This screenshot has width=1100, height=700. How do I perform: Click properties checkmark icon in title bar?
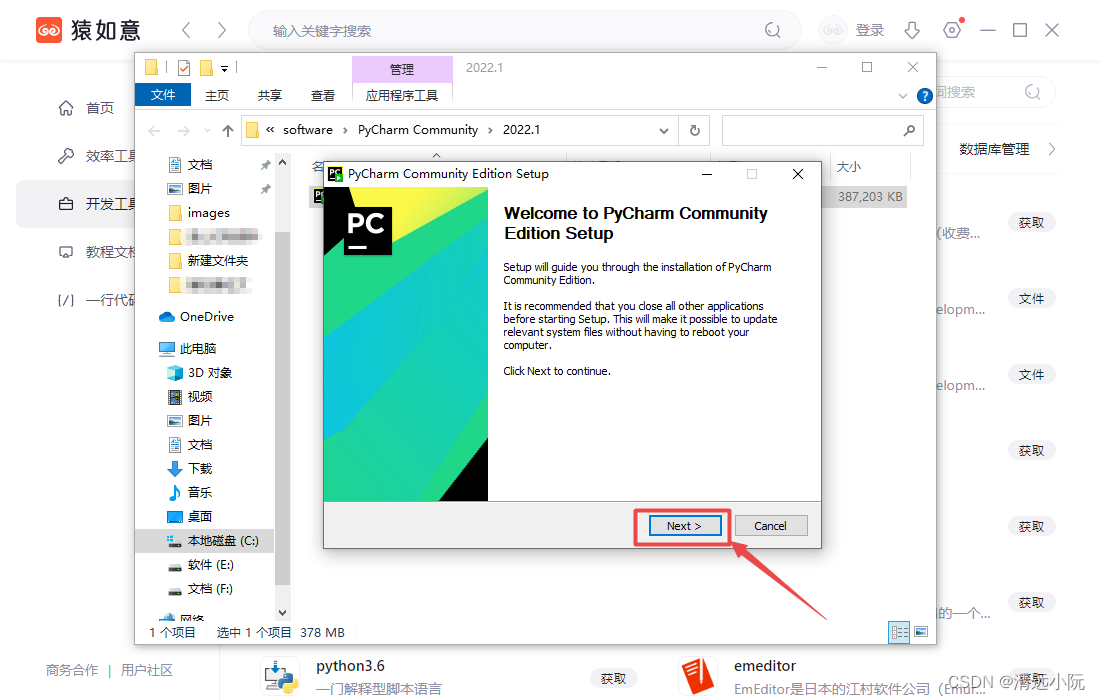click(184, 67)
